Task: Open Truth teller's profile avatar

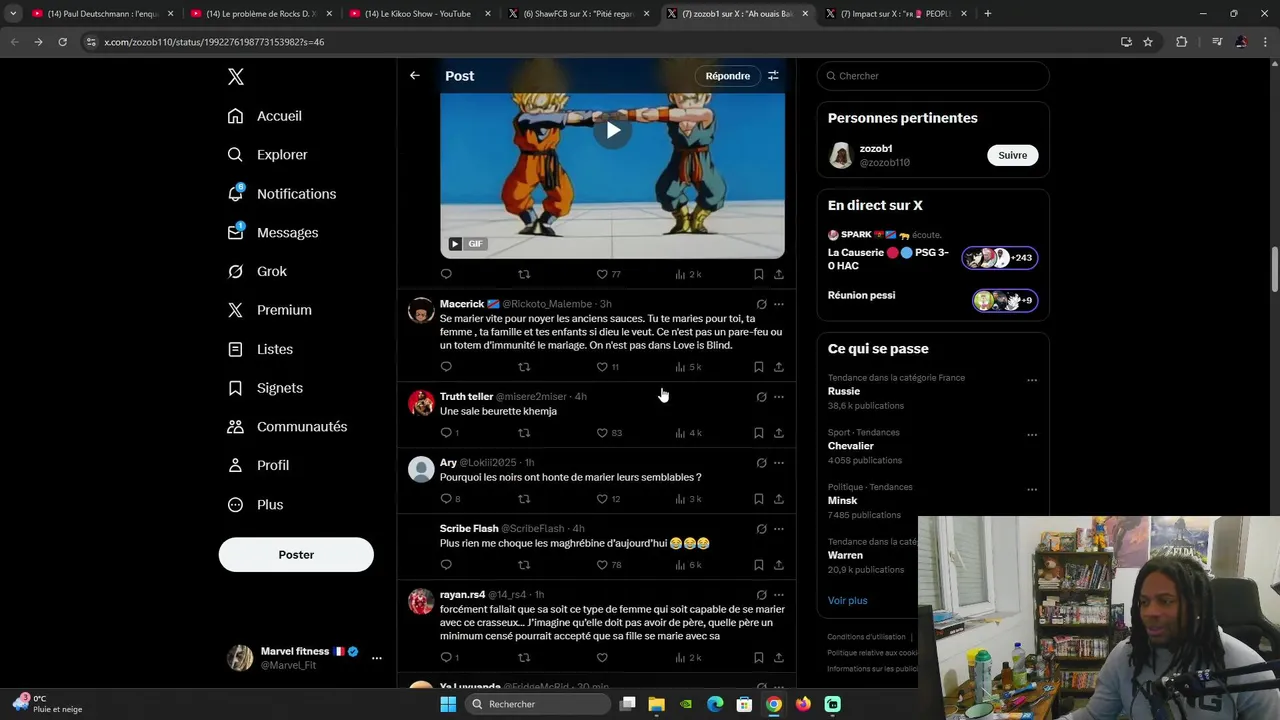Action: [421, 403]
